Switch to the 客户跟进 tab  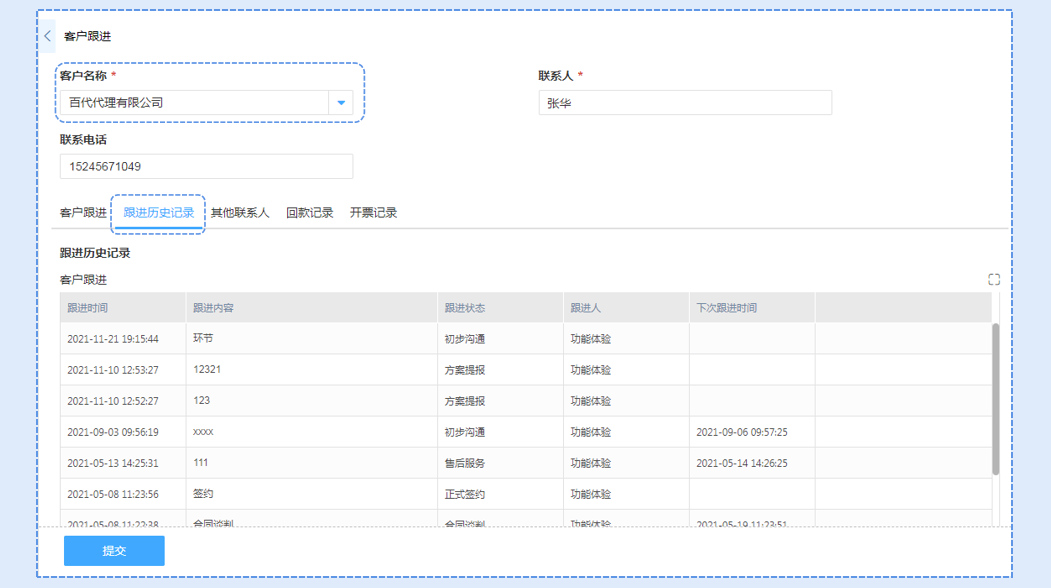point(83,213)
